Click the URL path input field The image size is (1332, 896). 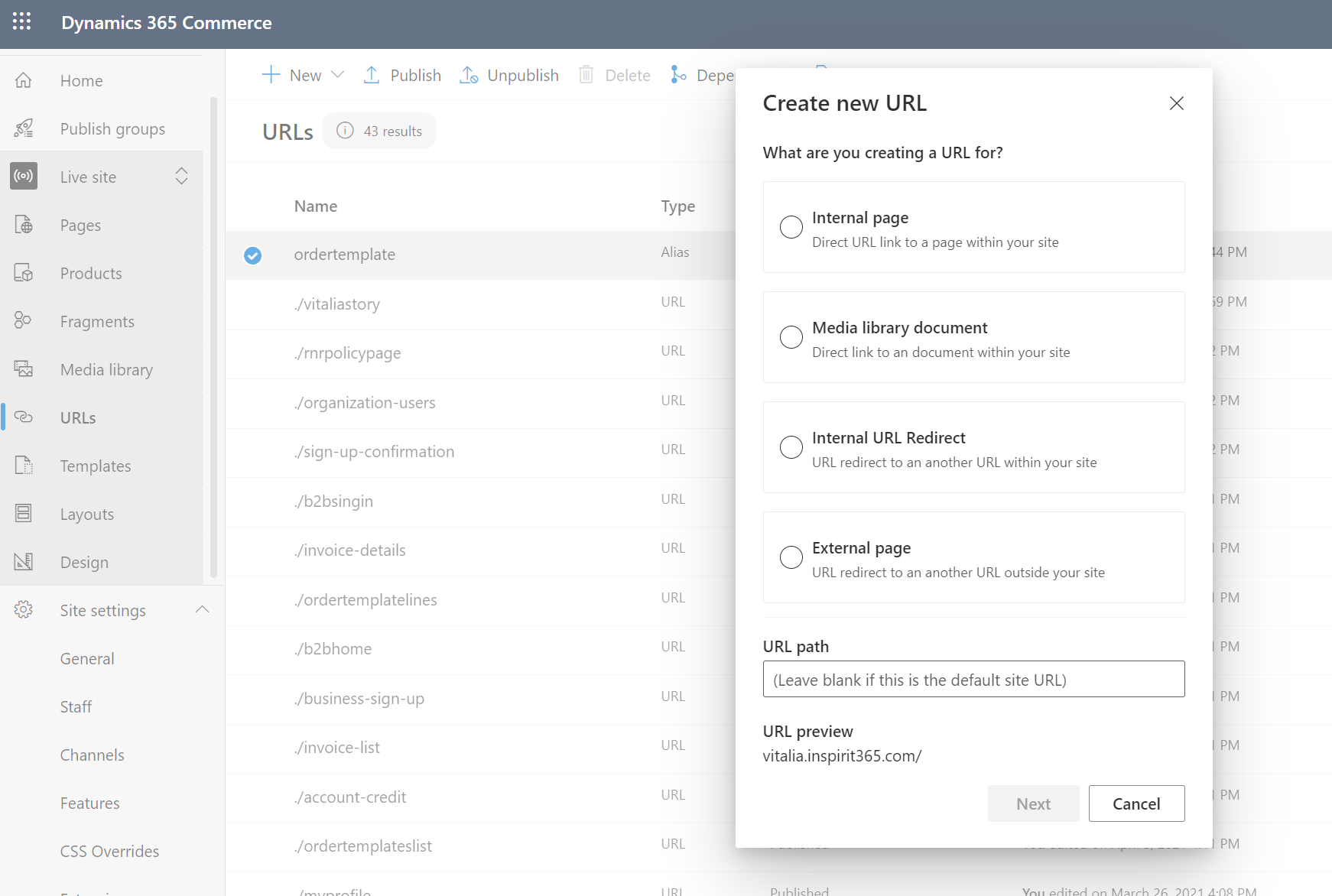click(x=973, y=679)
